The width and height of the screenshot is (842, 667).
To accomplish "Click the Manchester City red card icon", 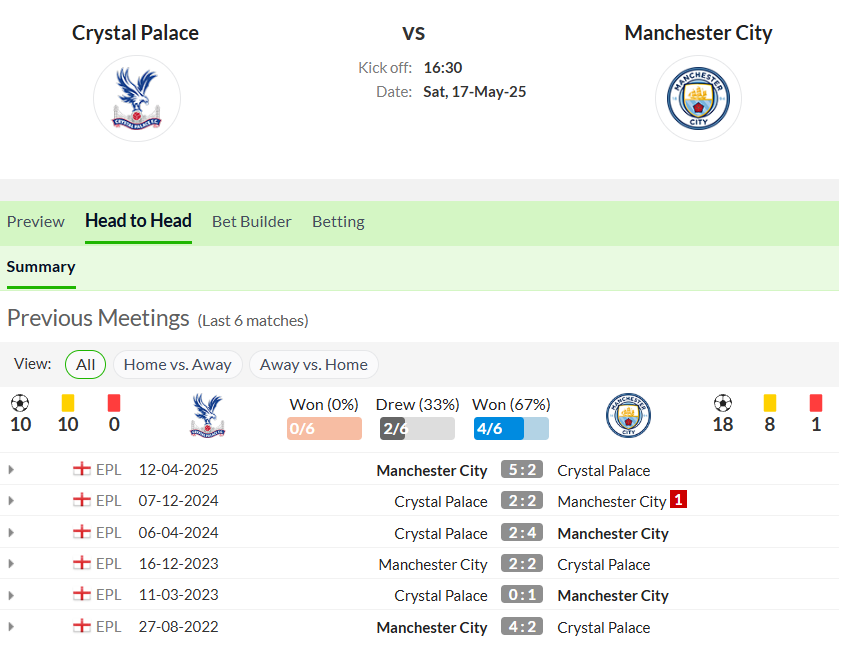I will (816, 403).
